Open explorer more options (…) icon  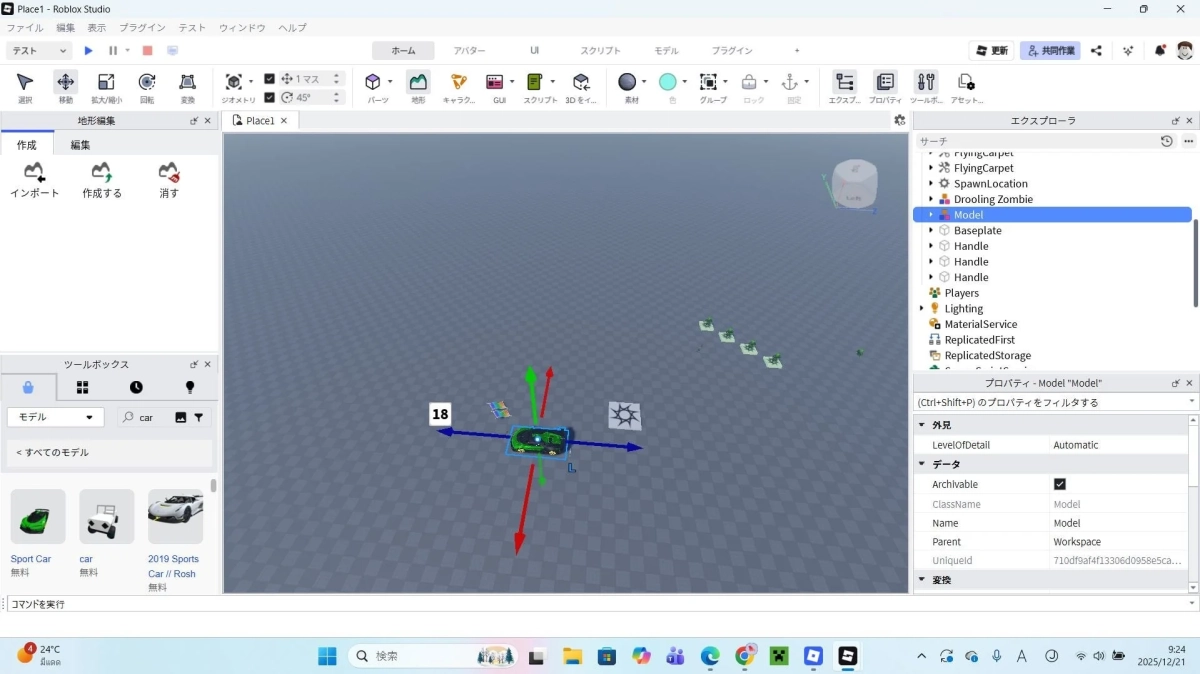1188,141
